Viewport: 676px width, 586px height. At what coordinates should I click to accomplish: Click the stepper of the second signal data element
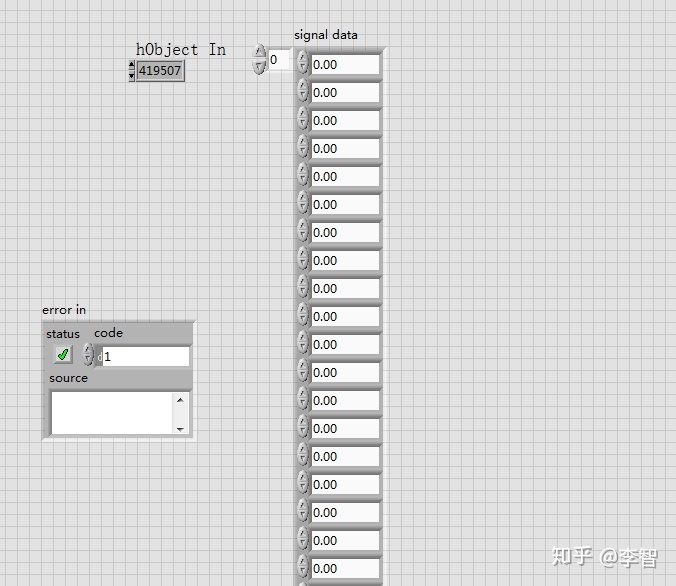(303, 91)
